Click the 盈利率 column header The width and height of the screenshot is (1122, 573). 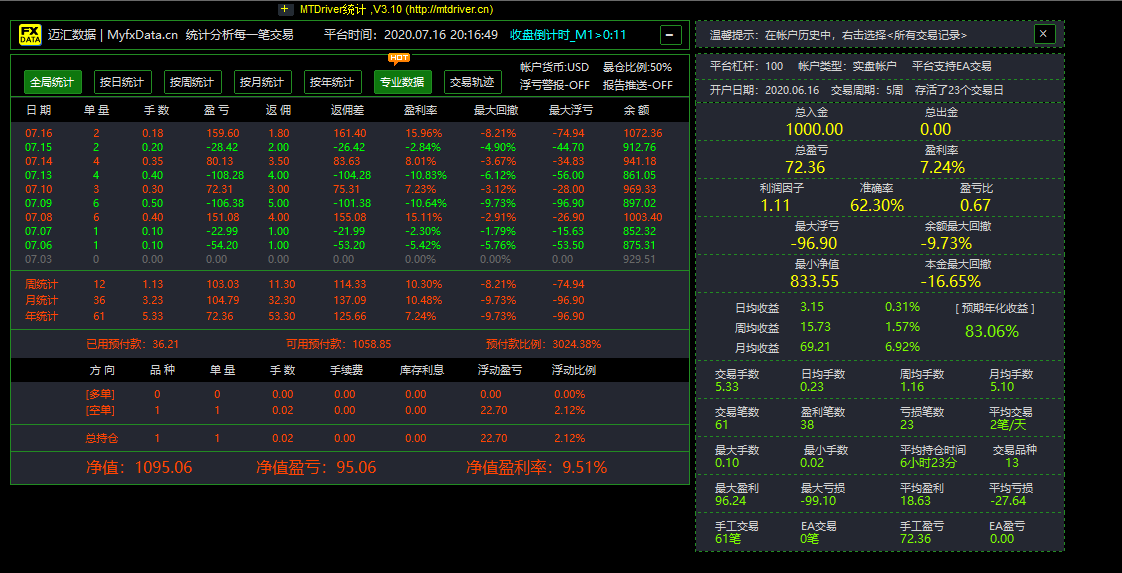coord(421,110)
